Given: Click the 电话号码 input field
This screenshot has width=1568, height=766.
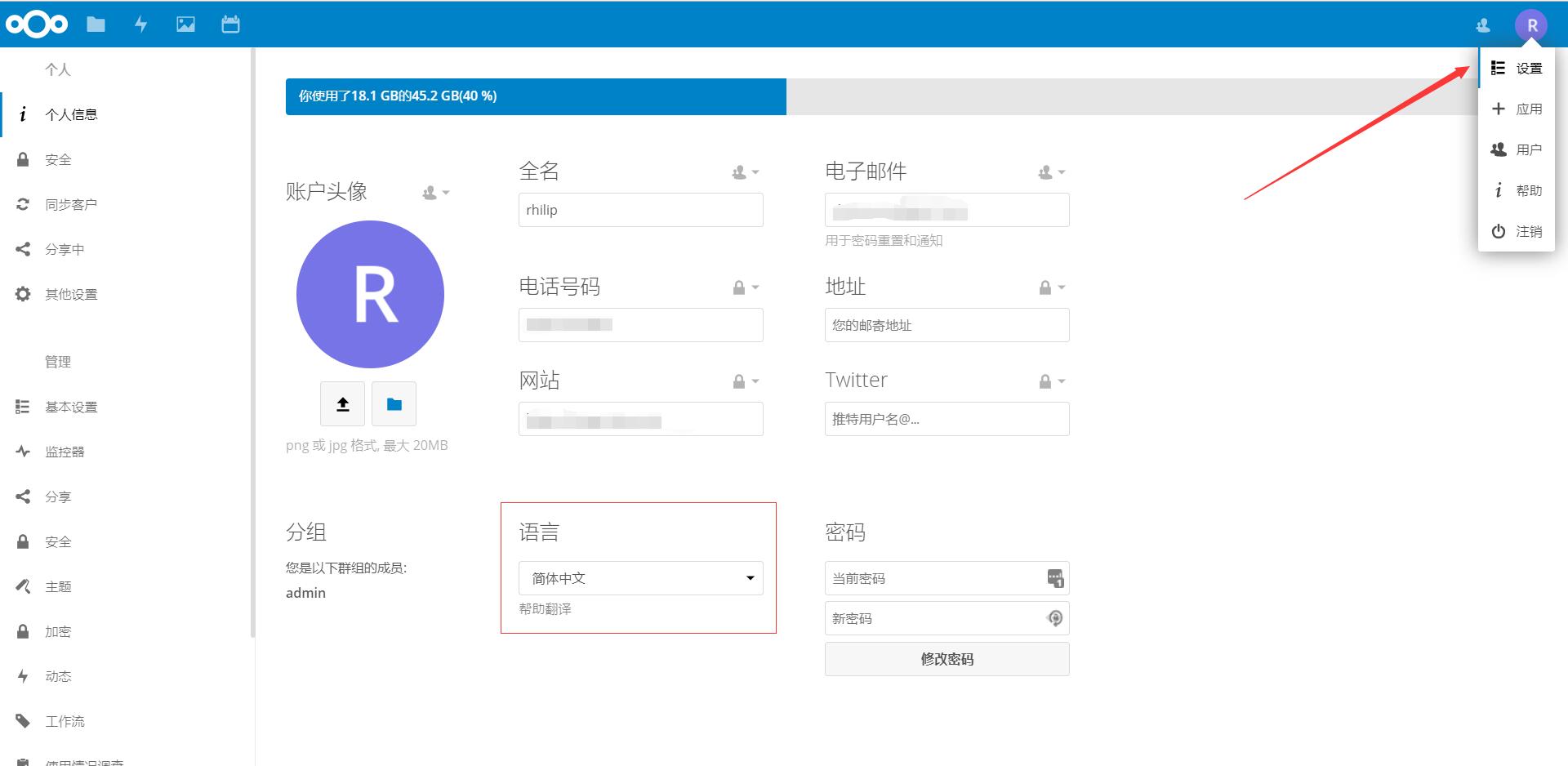Looking at the screenshot, I should tap(641, 325).
